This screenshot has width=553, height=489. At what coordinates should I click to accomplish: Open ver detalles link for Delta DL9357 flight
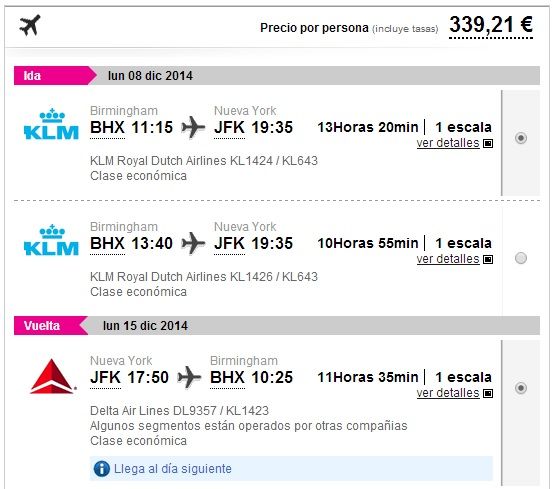coord(448,393)
